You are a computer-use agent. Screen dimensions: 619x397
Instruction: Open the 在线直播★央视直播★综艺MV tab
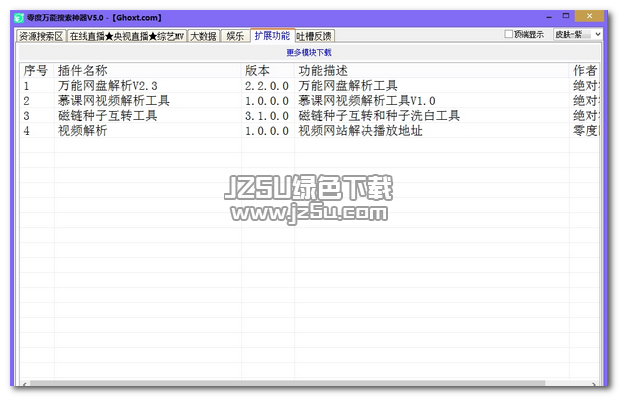[x=127, y=36]
